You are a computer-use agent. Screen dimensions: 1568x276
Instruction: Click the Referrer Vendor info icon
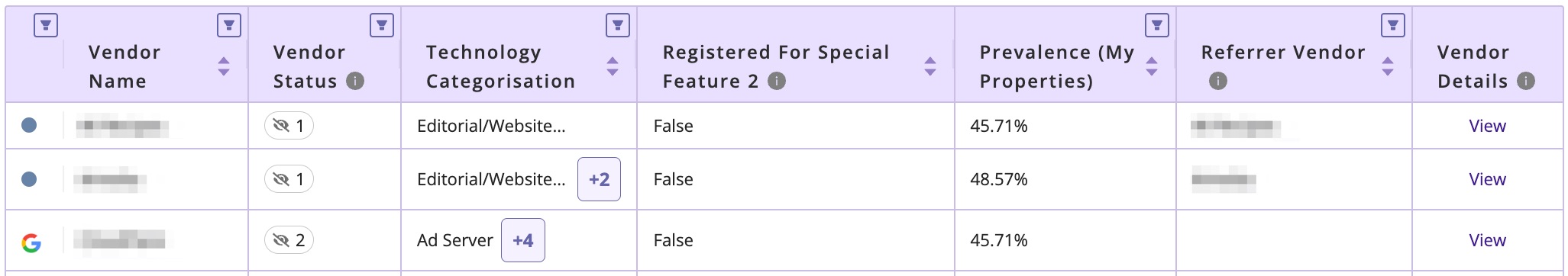(x=1218, y=81)
